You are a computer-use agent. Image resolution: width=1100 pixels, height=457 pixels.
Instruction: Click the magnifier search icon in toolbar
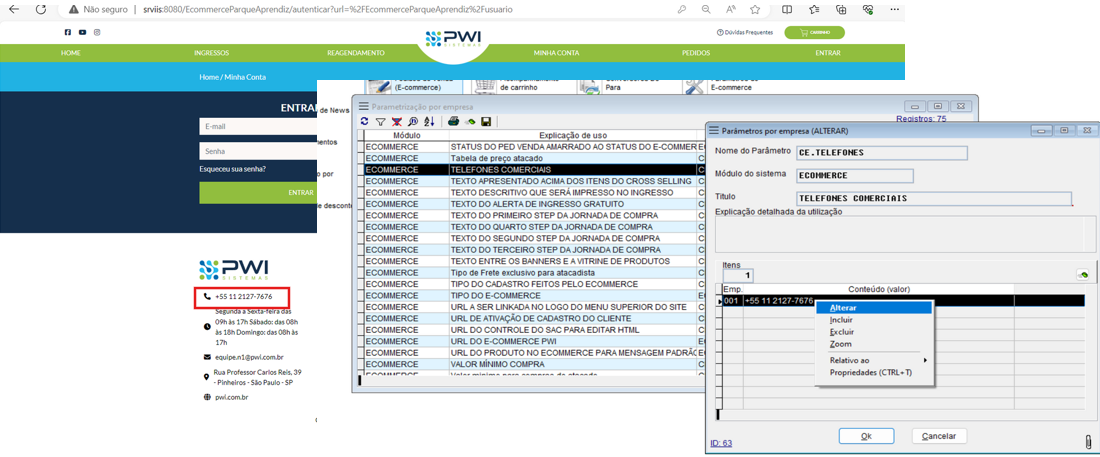tap(413, 122)
